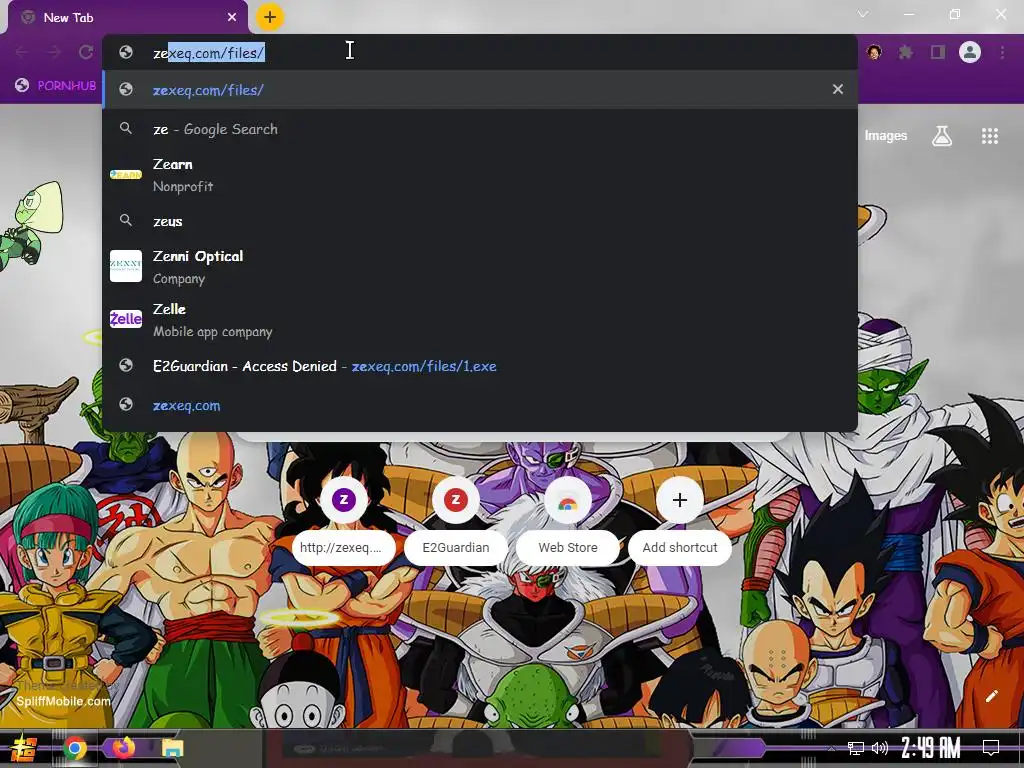This screenshot has height=768, width=1024.
Task: Open the Web Store shortcut
Action: pyautogui.click(x=568, y=520)
